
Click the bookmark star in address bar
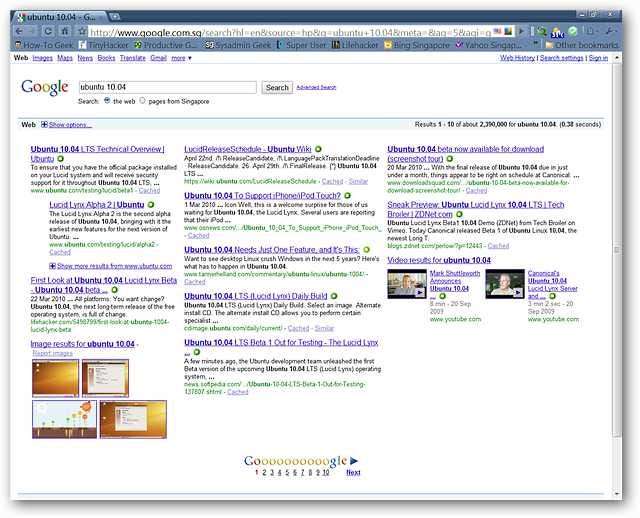click(x=79, y=31)
